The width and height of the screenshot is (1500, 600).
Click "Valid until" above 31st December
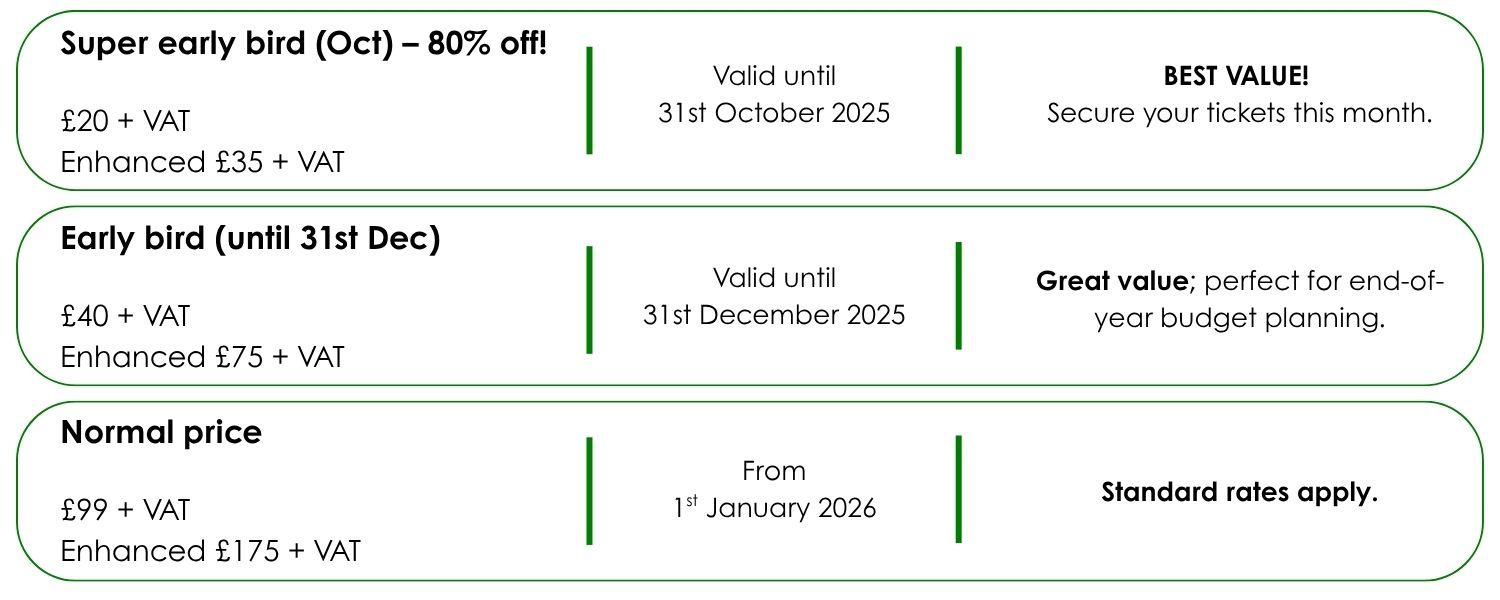[x=774, y=278]
